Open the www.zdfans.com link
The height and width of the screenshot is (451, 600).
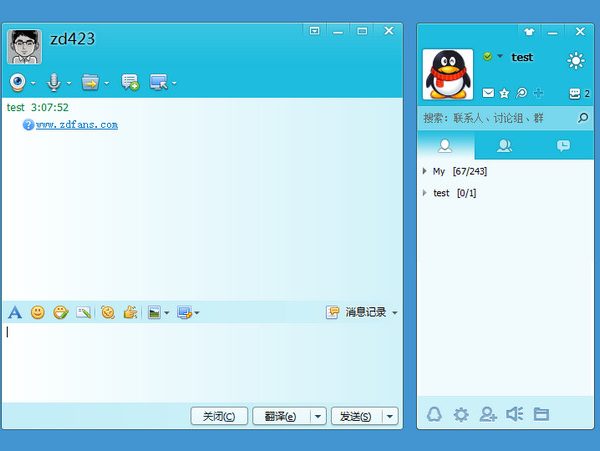click(77, 125)
